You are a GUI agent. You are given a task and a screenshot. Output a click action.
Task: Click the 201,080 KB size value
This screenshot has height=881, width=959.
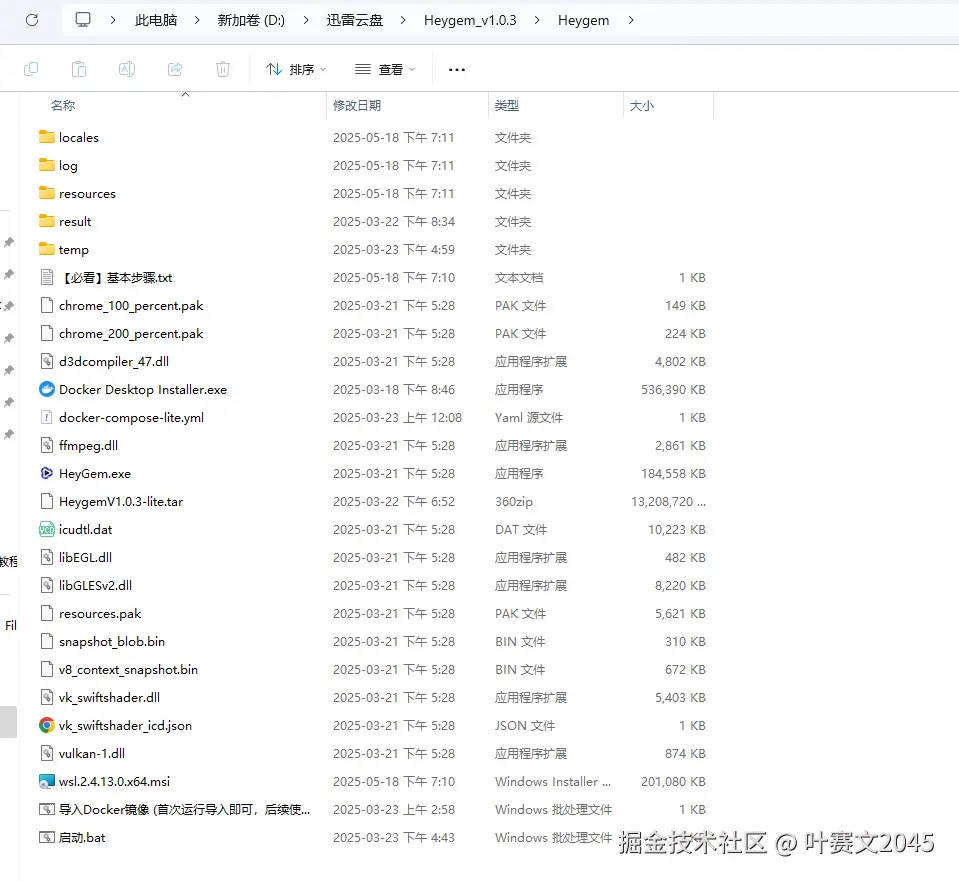[x=673, y=782]
